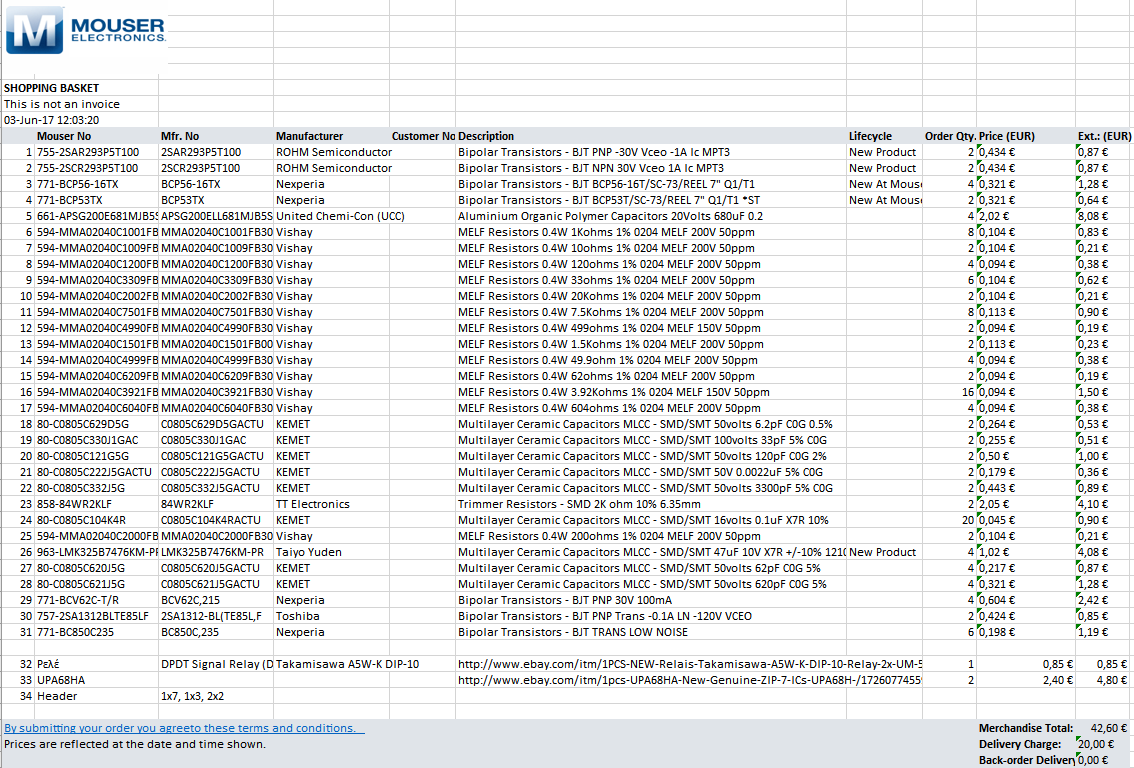Screen dimensions: 1134x768
Task: Click the Mouser Electronics logo
Action: (x=85, y=30)
